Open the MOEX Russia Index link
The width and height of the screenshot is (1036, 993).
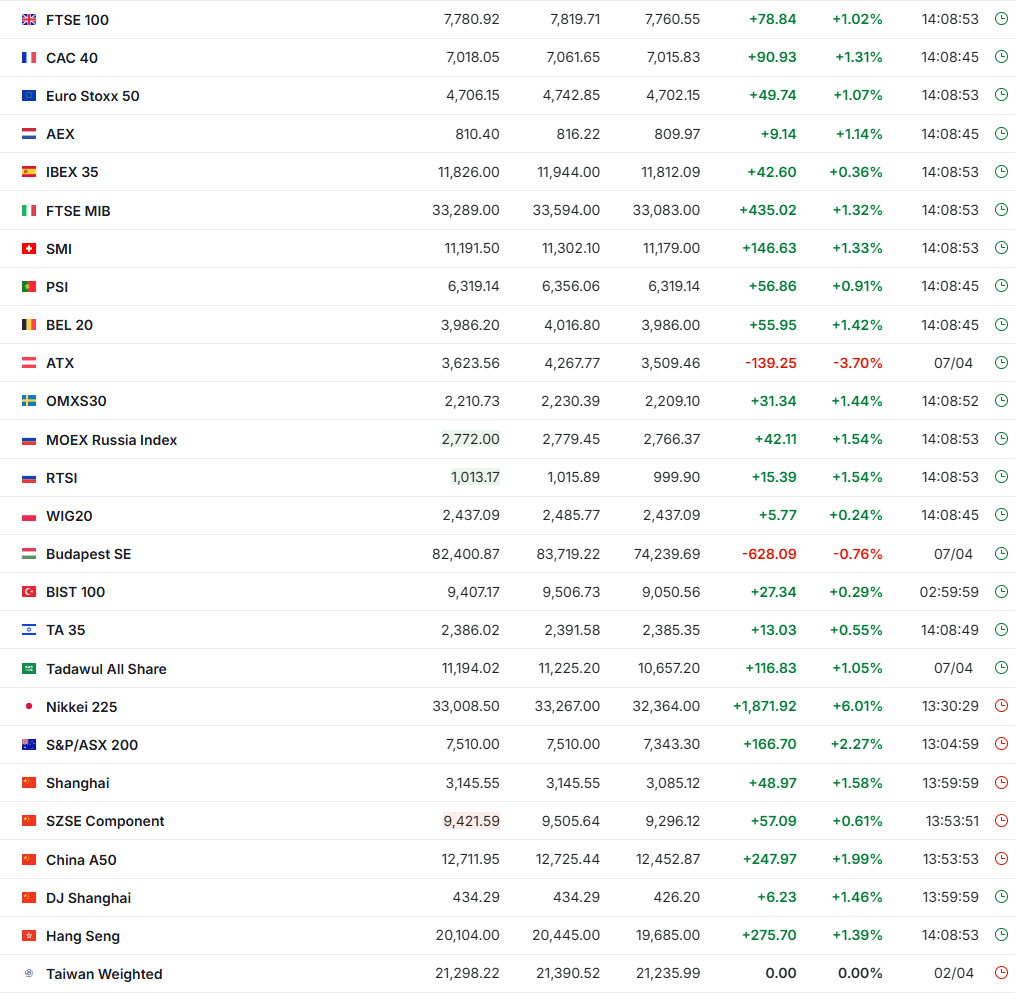coord(112,440)
